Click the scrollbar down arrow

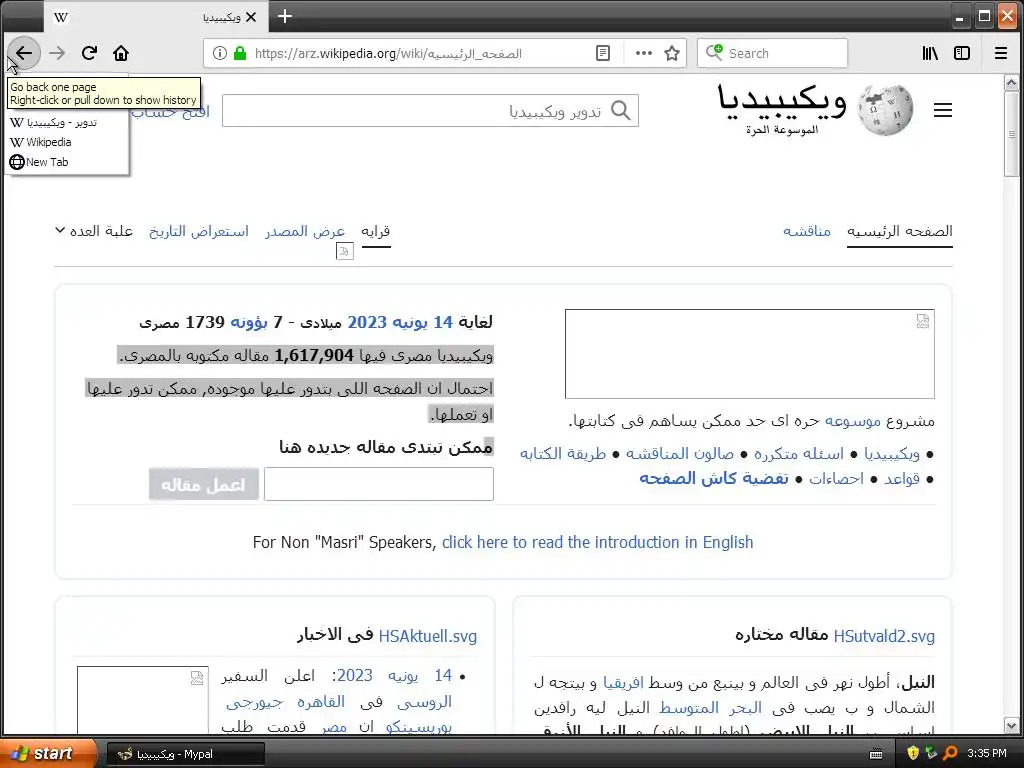[1011, 726]
